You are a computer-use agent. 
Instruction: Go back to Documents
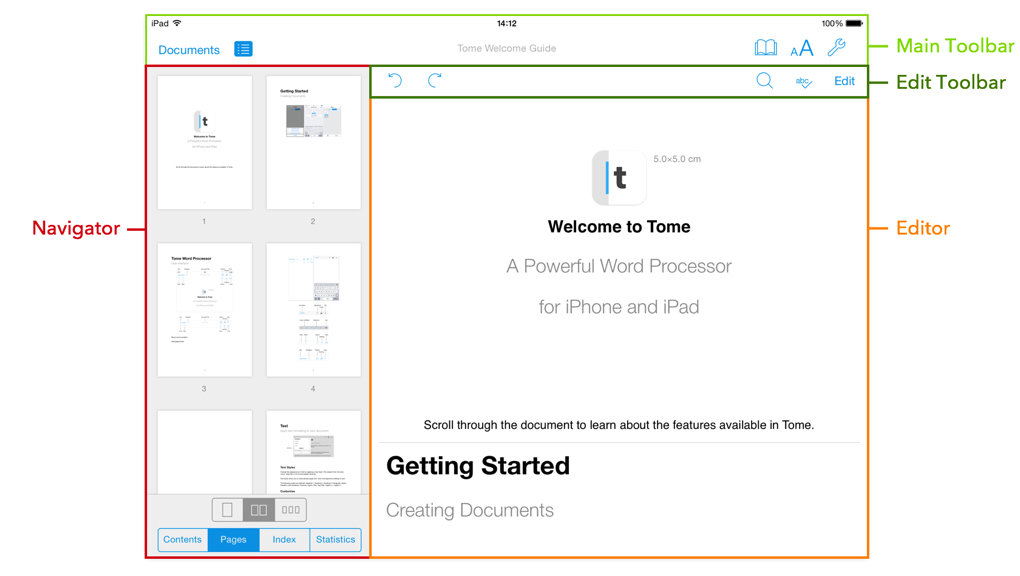[x=189, y=50]
